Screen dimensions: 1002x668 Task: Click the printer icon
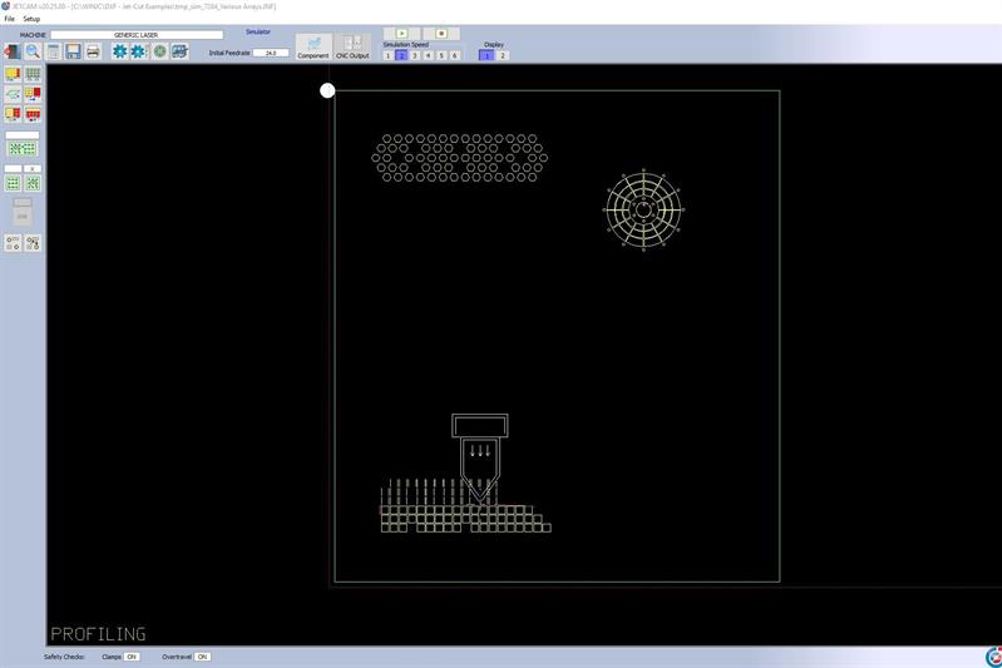point(93,51)
